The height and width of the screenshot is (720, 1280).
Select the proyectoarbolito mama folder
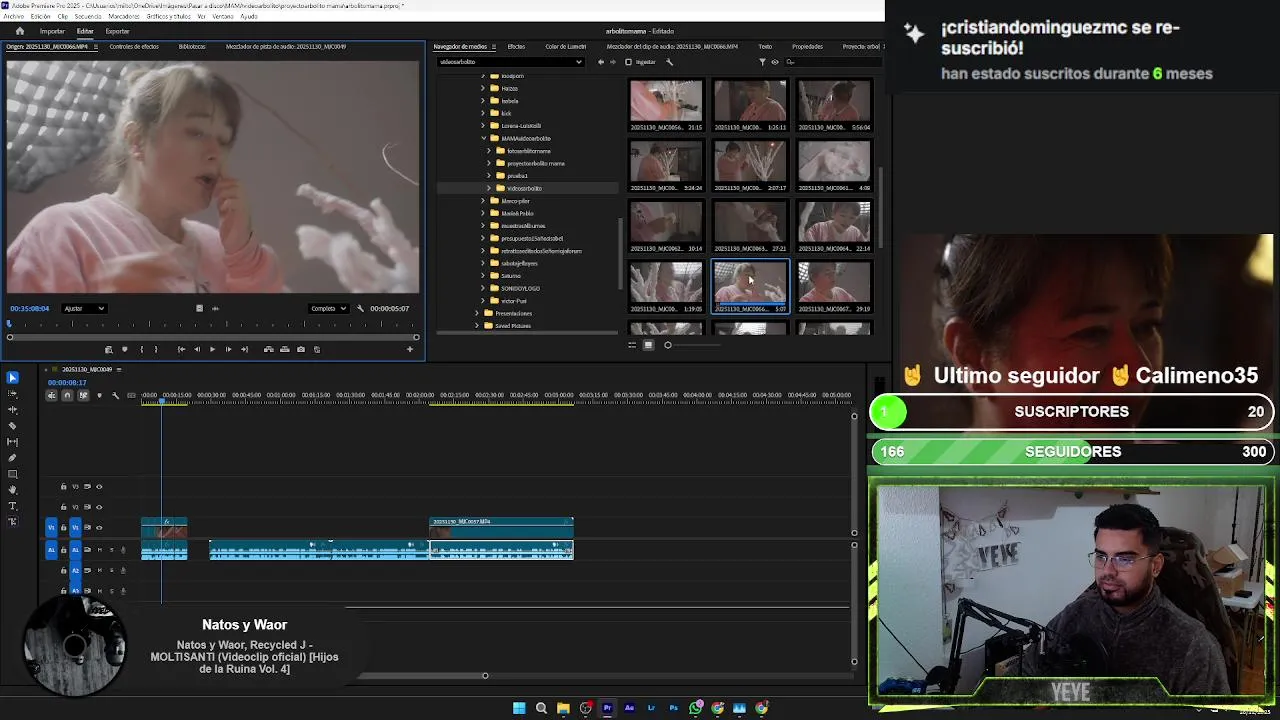tap(535, 163)
